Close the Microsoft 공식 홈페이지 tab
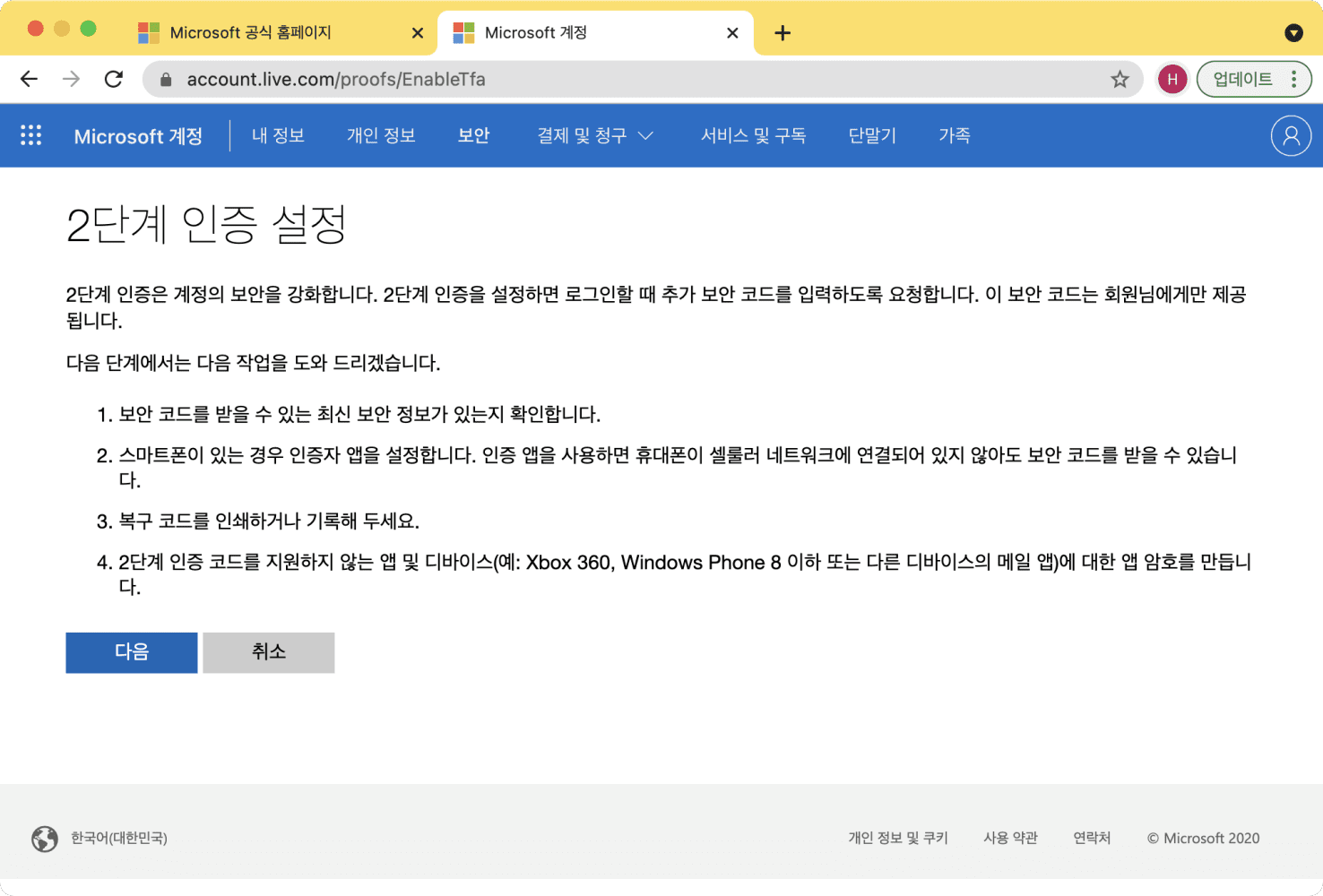1323x896 pixels. tap(418, 33)
